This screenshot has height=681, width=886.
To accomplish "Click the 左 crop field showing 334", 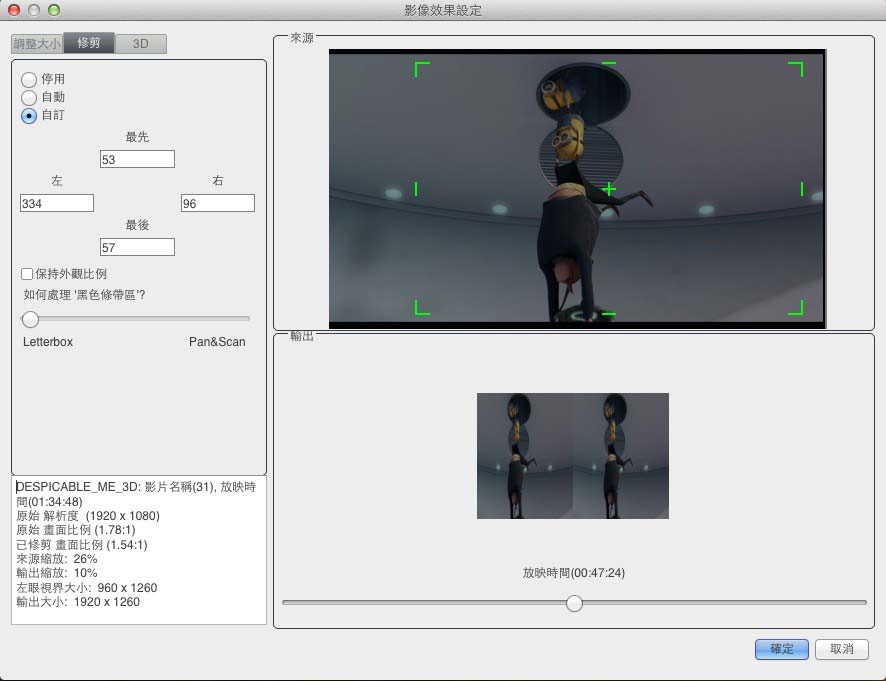I will tap(57, 203).
